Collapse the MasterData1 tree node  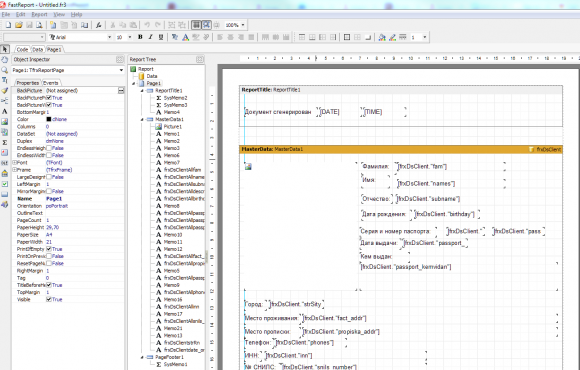(142, 120)
